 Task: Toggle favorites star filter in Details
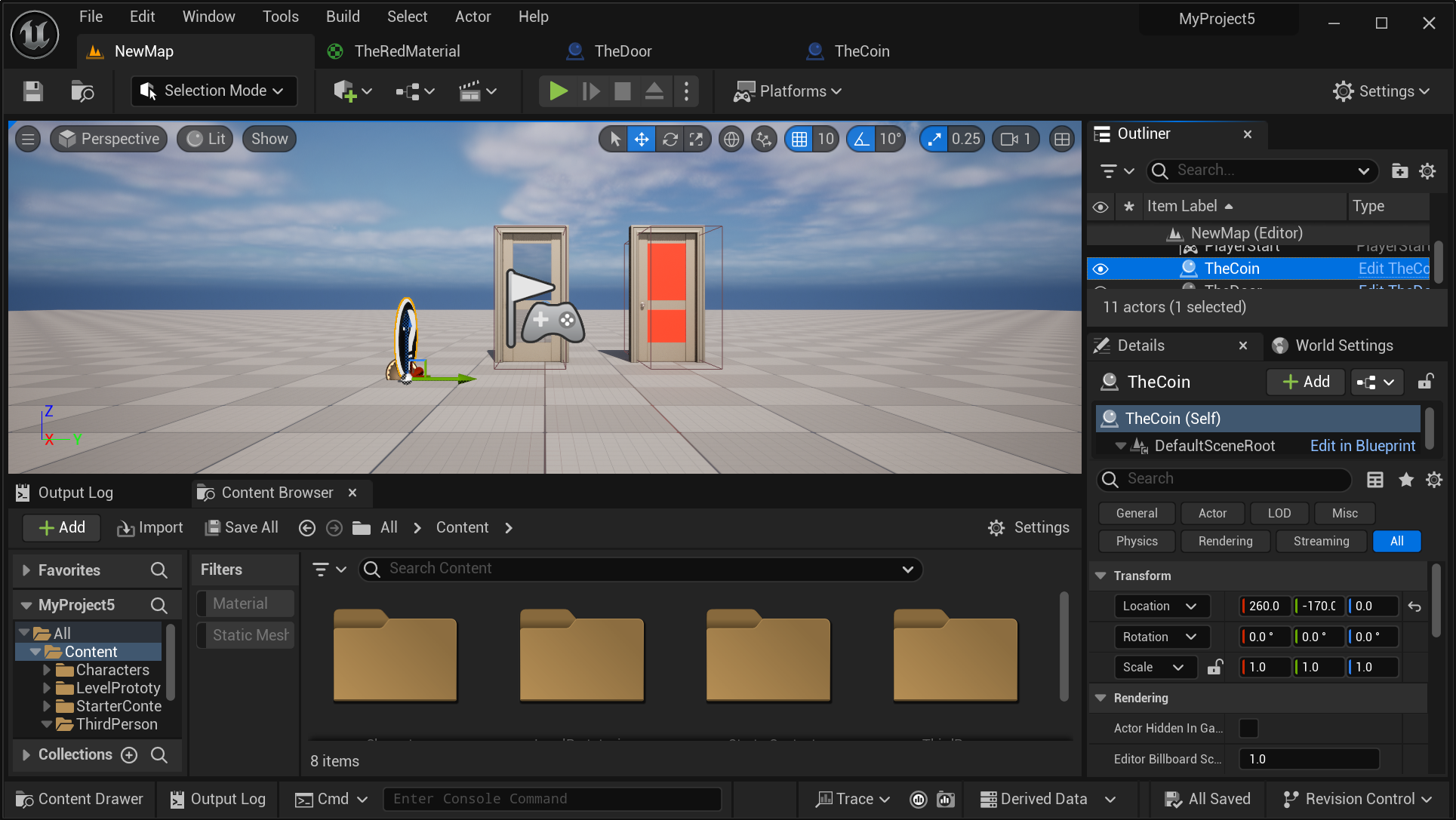pyautogui.click(x=1405, y=479)
